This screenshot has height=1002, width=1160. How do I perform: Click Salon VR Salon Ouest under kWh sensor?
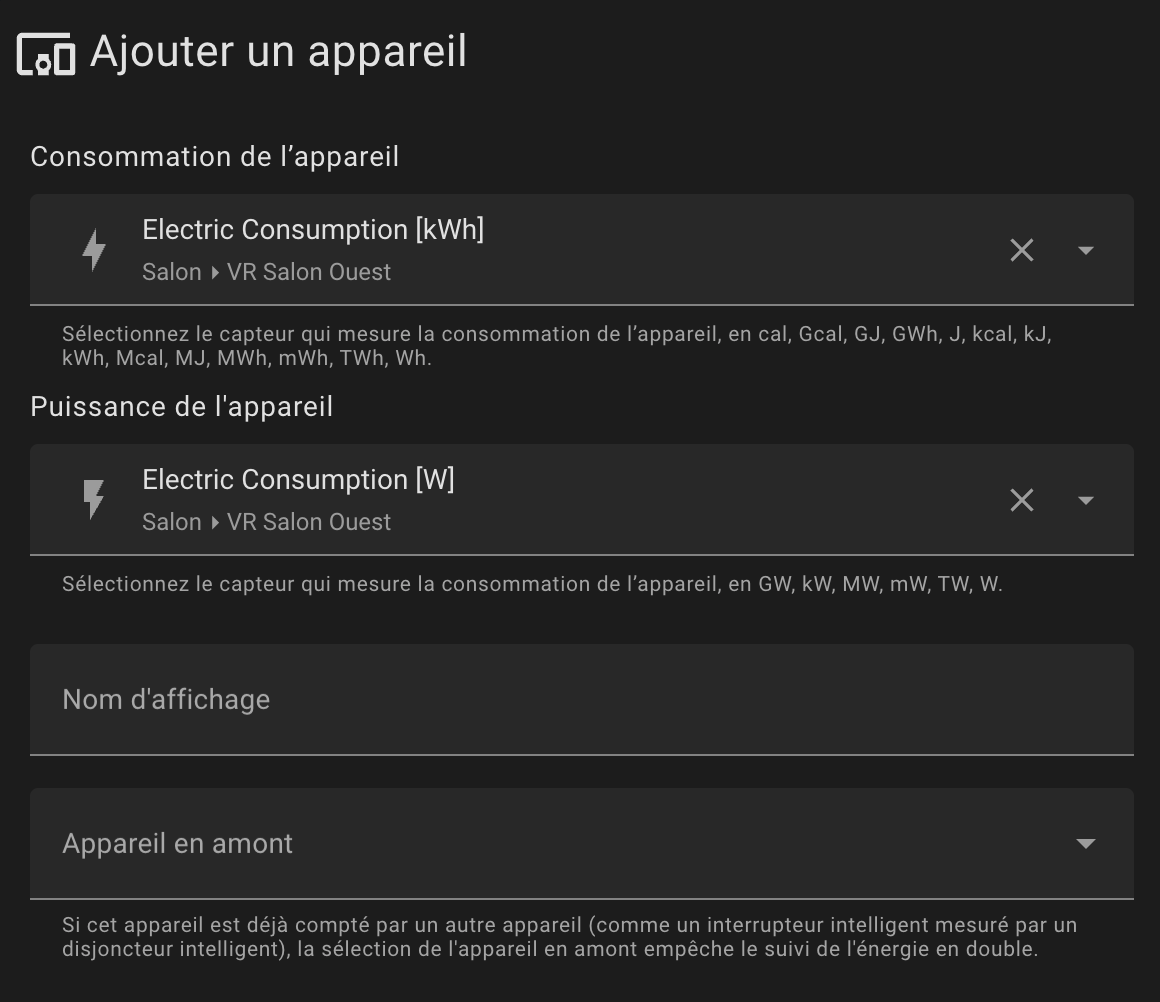[x=266, y=272]
